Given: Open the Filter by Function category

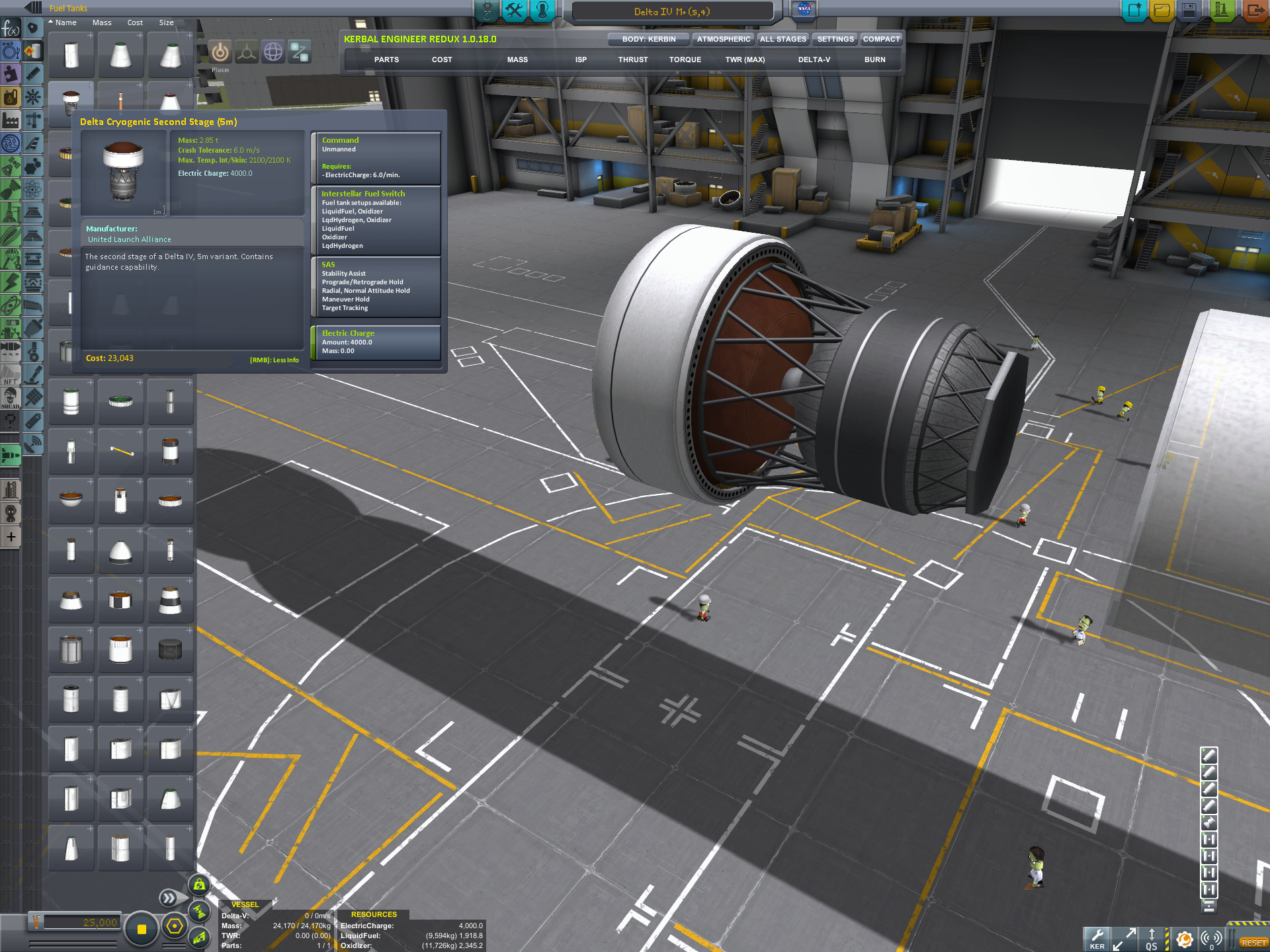Looking at the screenshot, I should [11, 28].
